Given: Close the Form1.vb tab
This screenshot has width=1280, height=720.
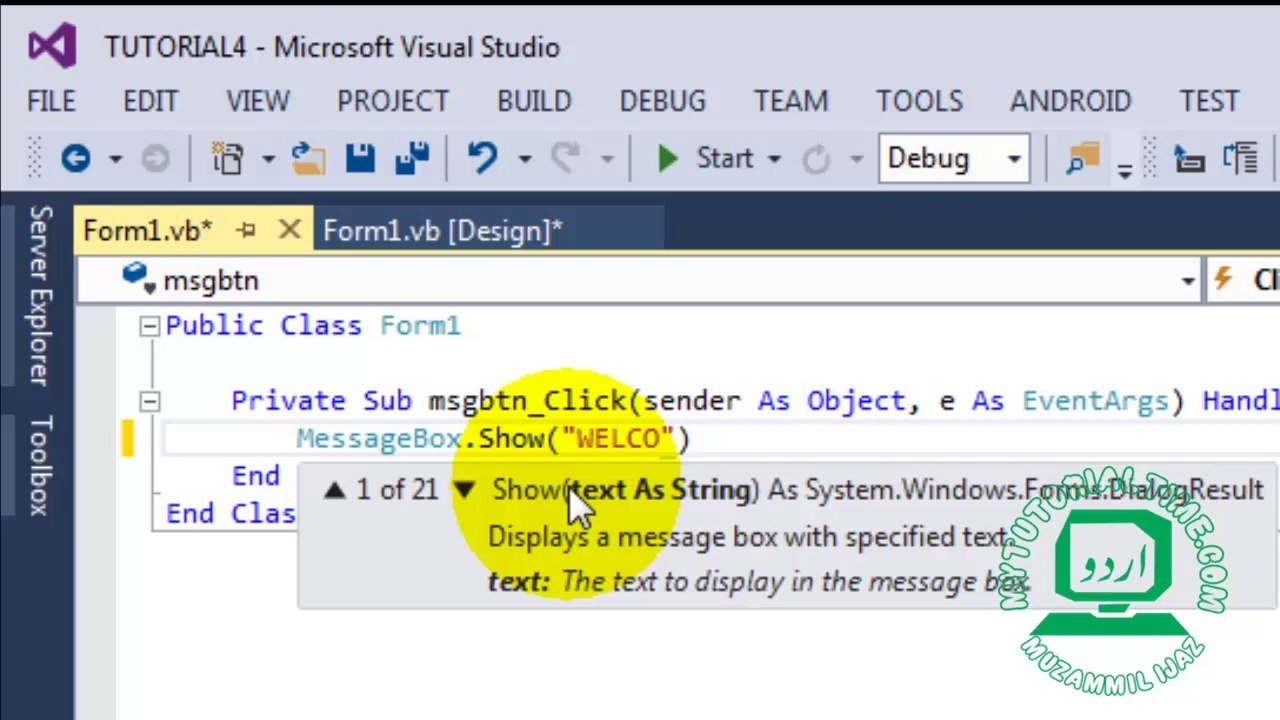Looking at the screenshot, I should click(x=289, y=231).
